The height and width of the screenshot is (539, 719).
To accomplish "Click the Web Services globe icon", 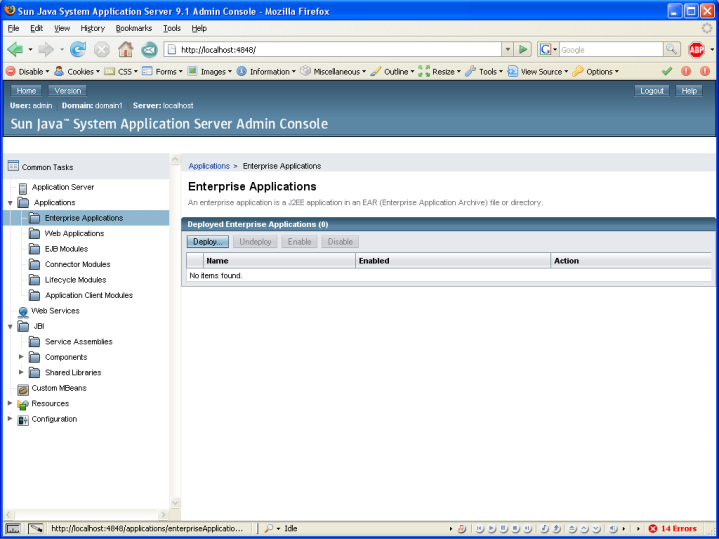I will click(23, 312).
